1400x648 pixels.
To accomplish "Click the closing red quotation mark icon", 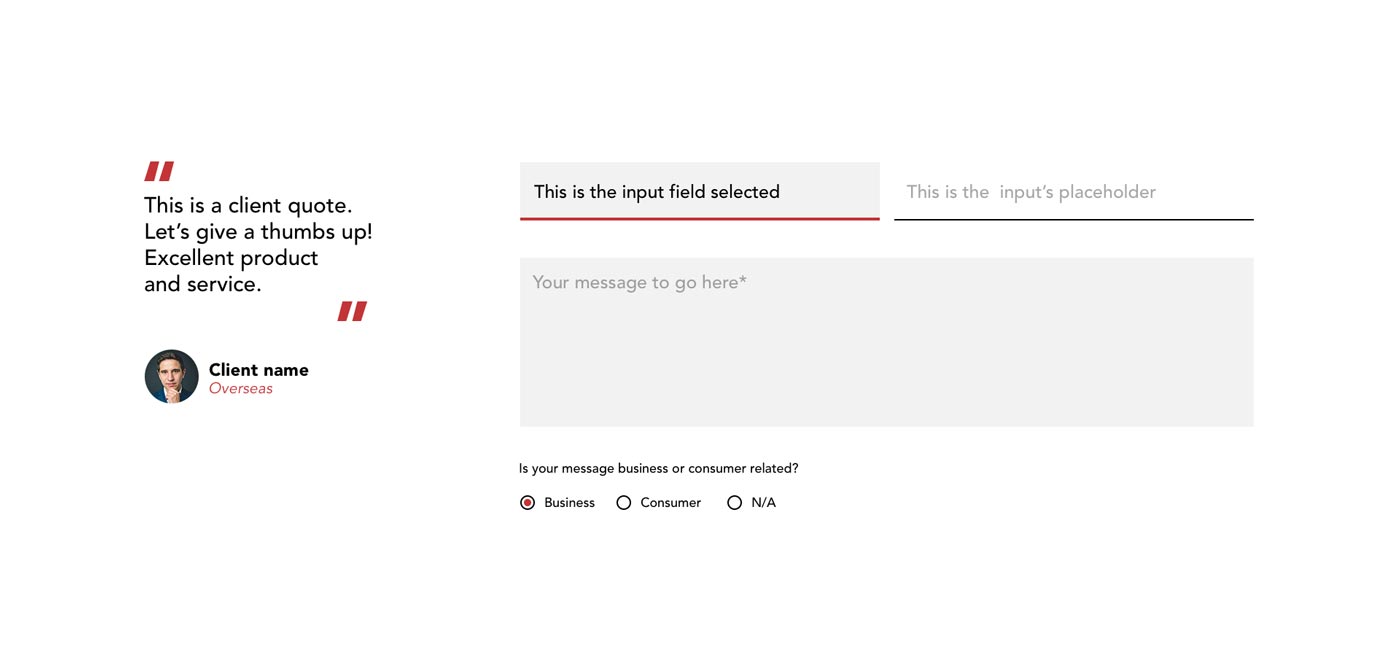I will [352, 311].
